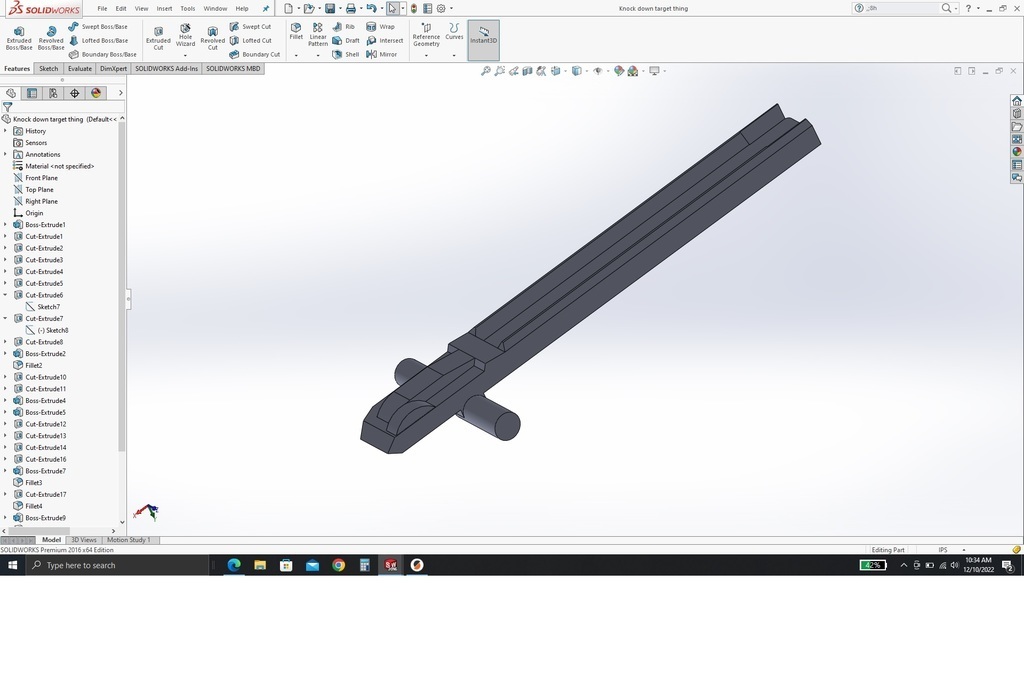
Task: Open the PropertyManager tab
Action: pyautogui.click(x=32, y=93)
